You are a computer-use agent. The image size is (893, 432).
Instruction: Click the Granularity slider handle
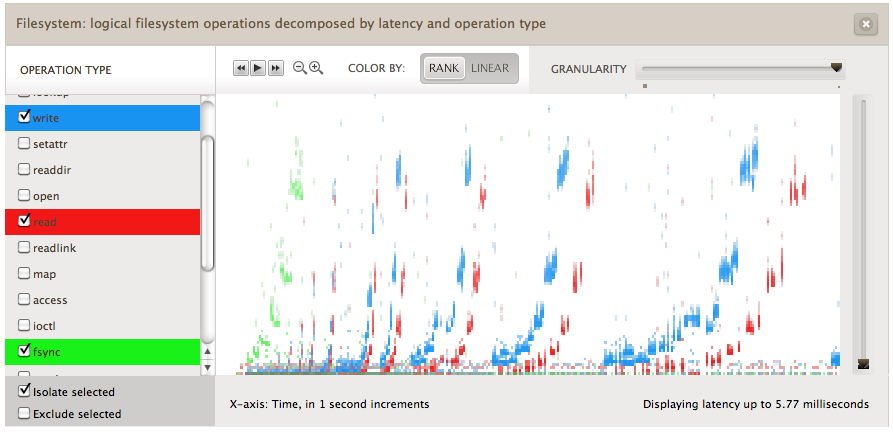836,68
